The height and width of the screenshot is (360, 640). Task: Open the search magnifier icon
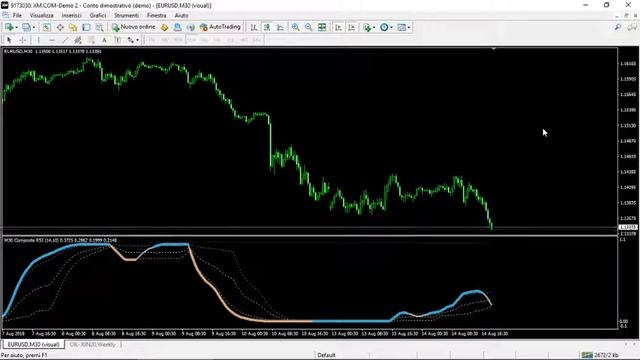click(x=618, y=27)
